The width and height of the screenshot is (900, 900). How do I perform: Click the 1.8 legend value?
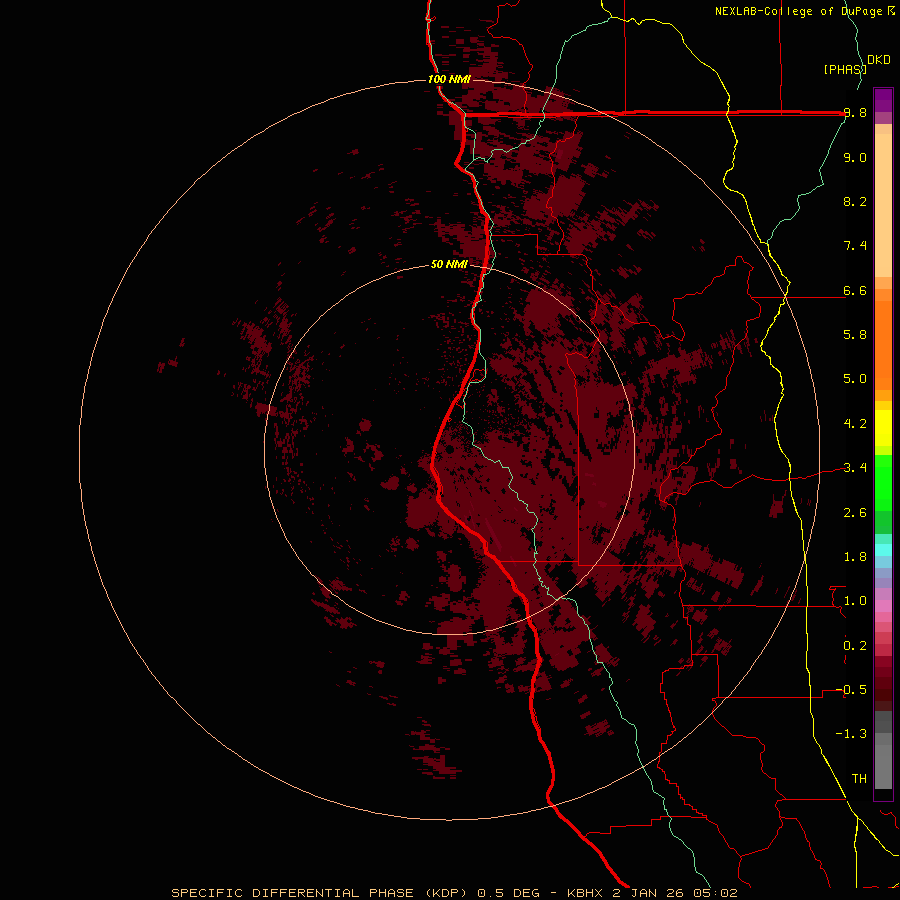tap(855, 557)
